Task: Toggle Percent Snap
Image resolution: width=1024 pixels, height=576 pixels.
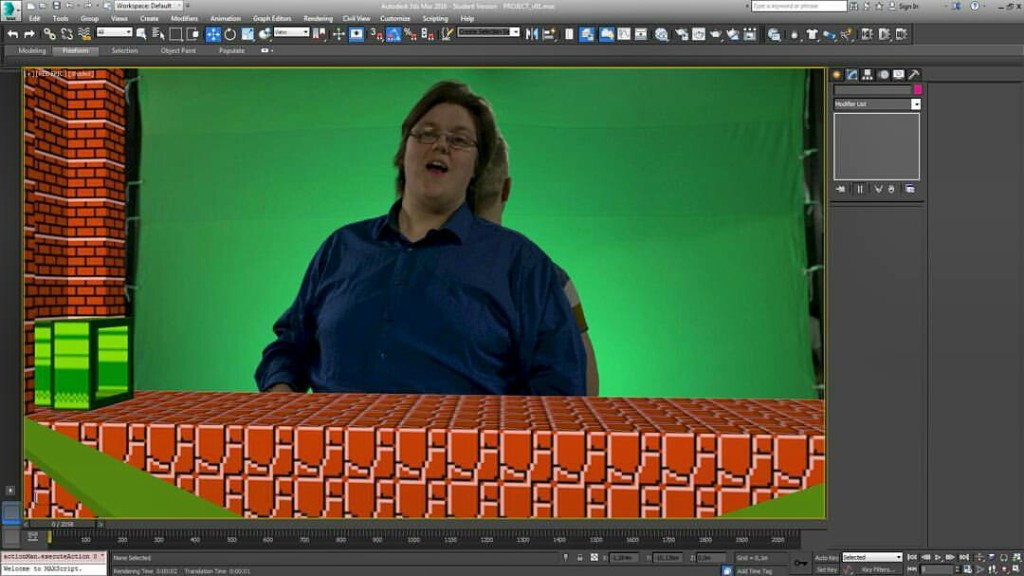Action: [410, 34]
